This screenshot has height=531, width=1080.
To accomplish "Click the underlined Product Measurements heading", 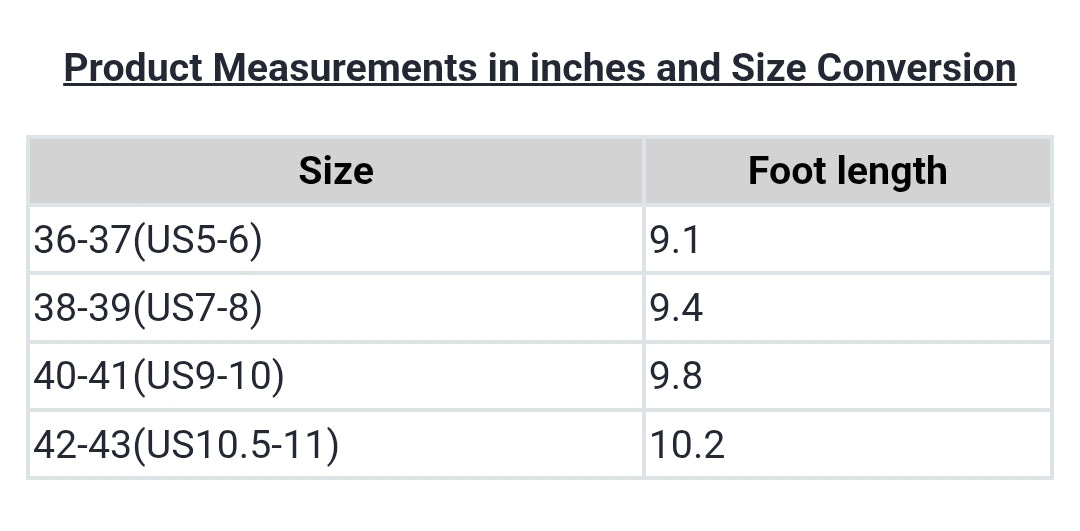I will (x=539, y=68).
